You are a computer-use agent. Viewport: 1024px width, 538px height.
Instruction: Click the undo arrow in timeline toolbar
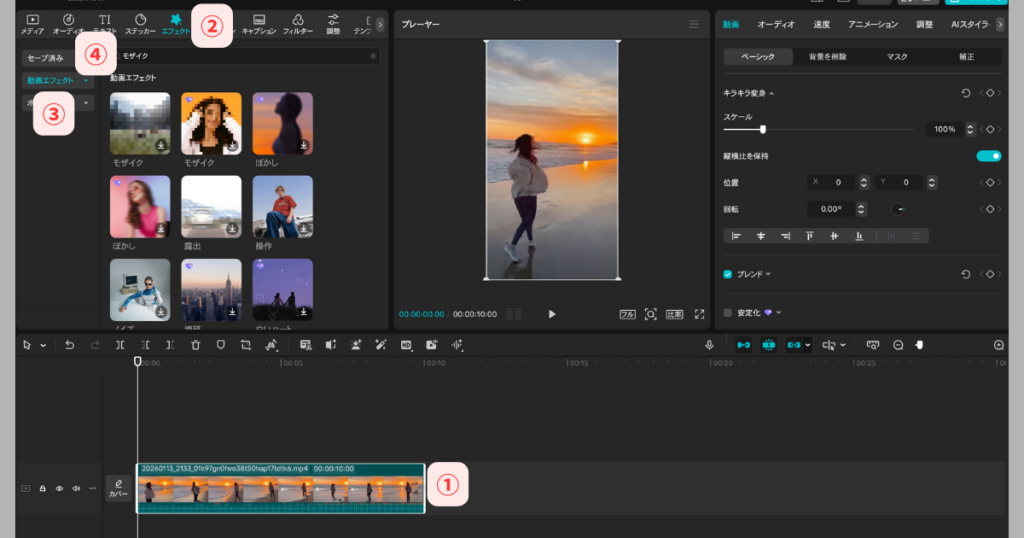69,345
